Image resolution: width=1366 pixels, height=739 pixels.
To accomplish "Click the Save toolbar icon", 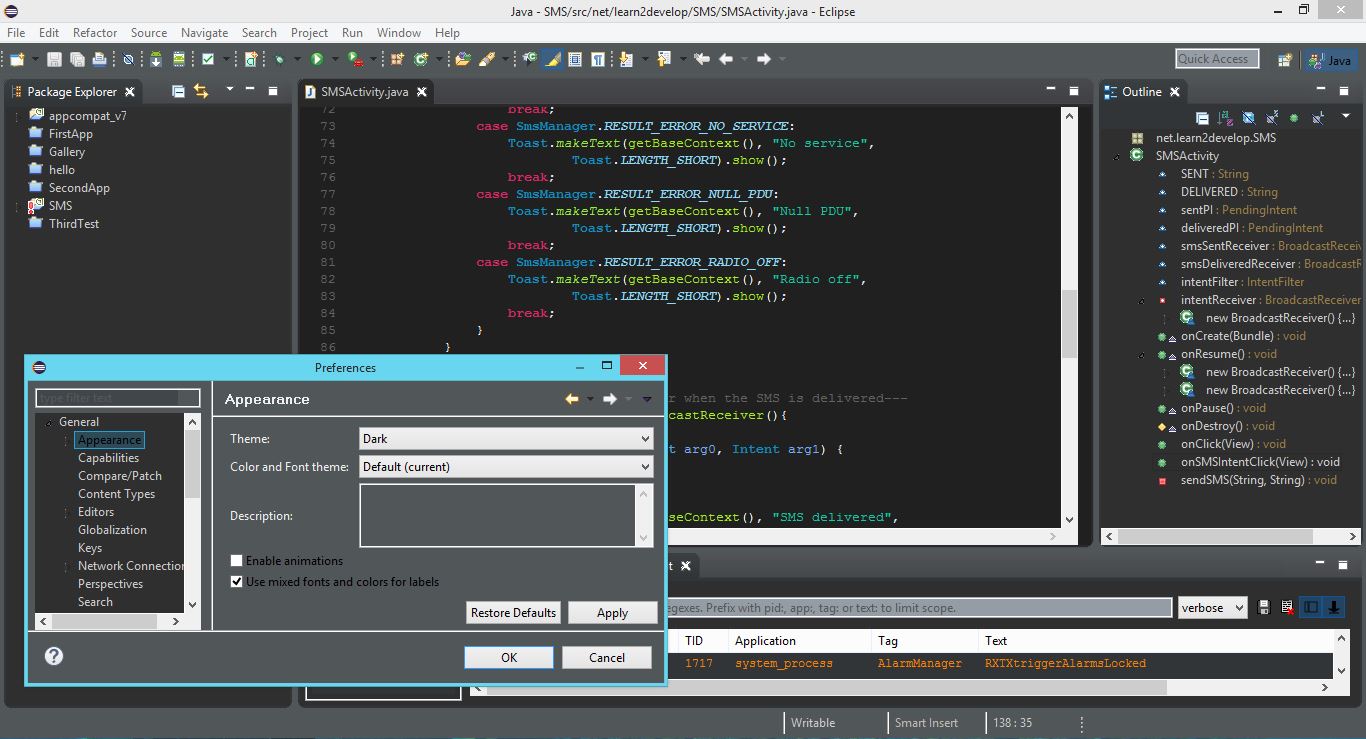I will [x=52, y=59].
